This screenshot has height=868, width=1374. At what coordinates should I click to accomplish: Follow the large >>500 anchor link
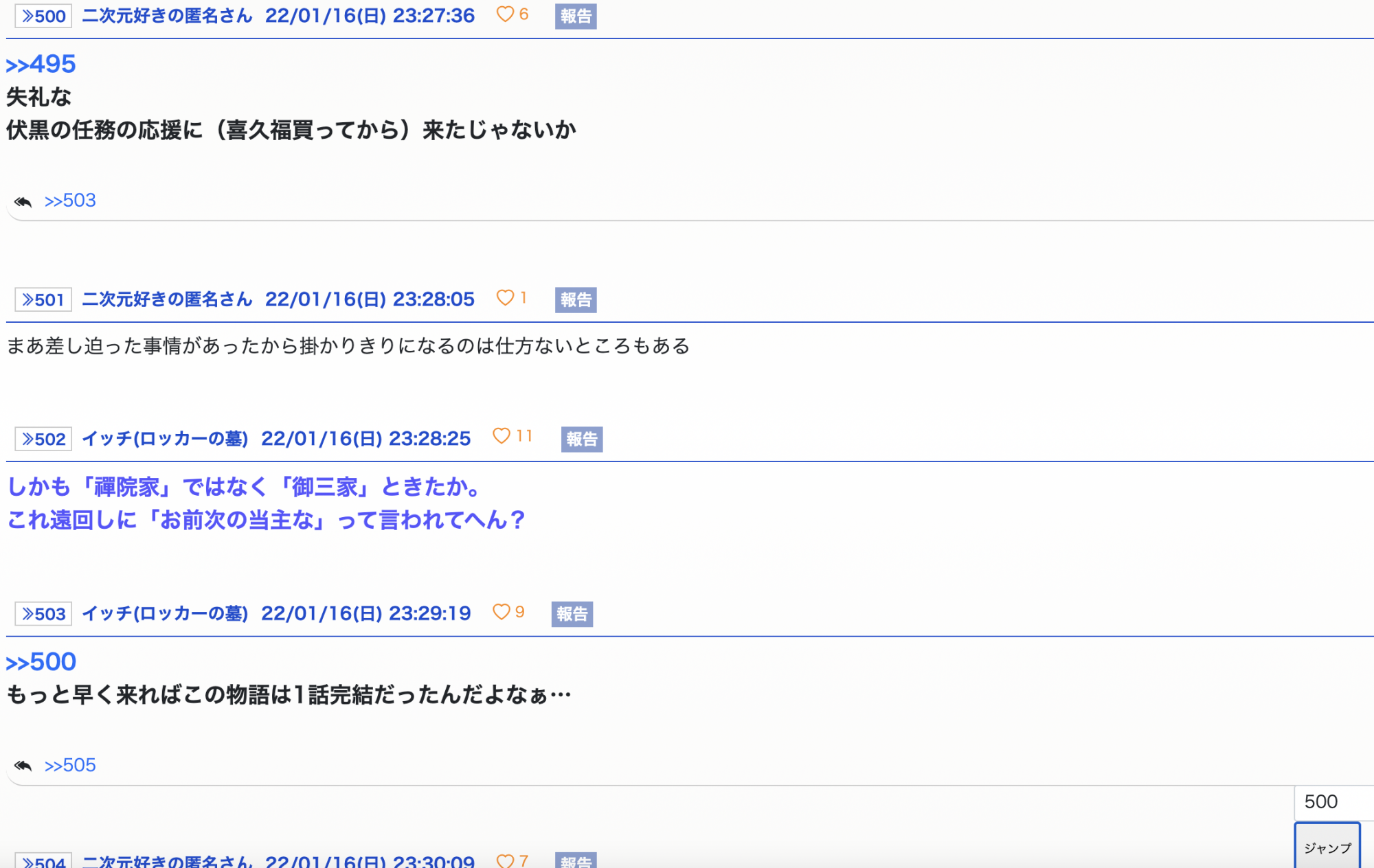(41, 662)
